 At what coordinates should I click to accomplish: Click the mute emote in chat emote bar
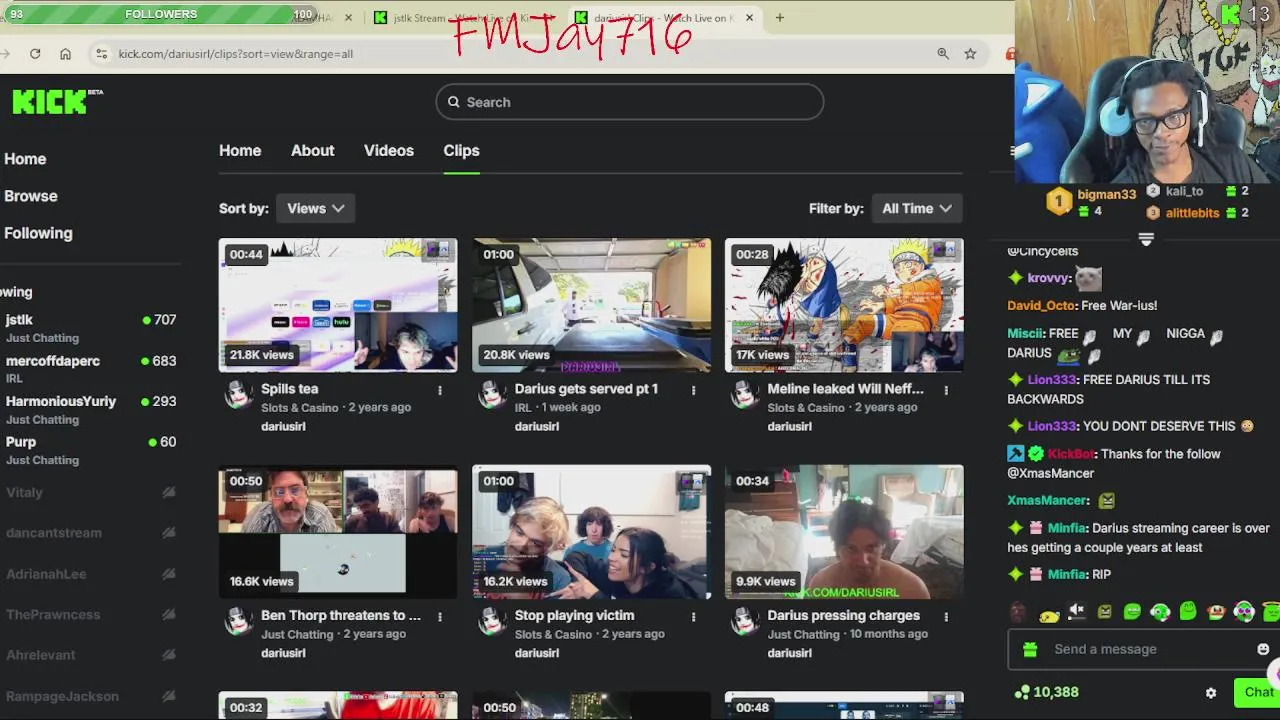tap(1076, 611)
